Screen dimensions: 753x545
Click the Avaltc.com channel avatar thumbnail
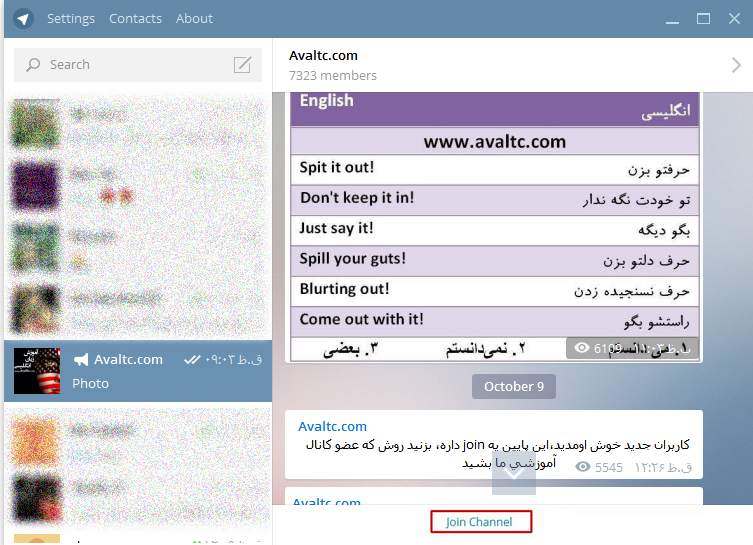pos(37,371)
